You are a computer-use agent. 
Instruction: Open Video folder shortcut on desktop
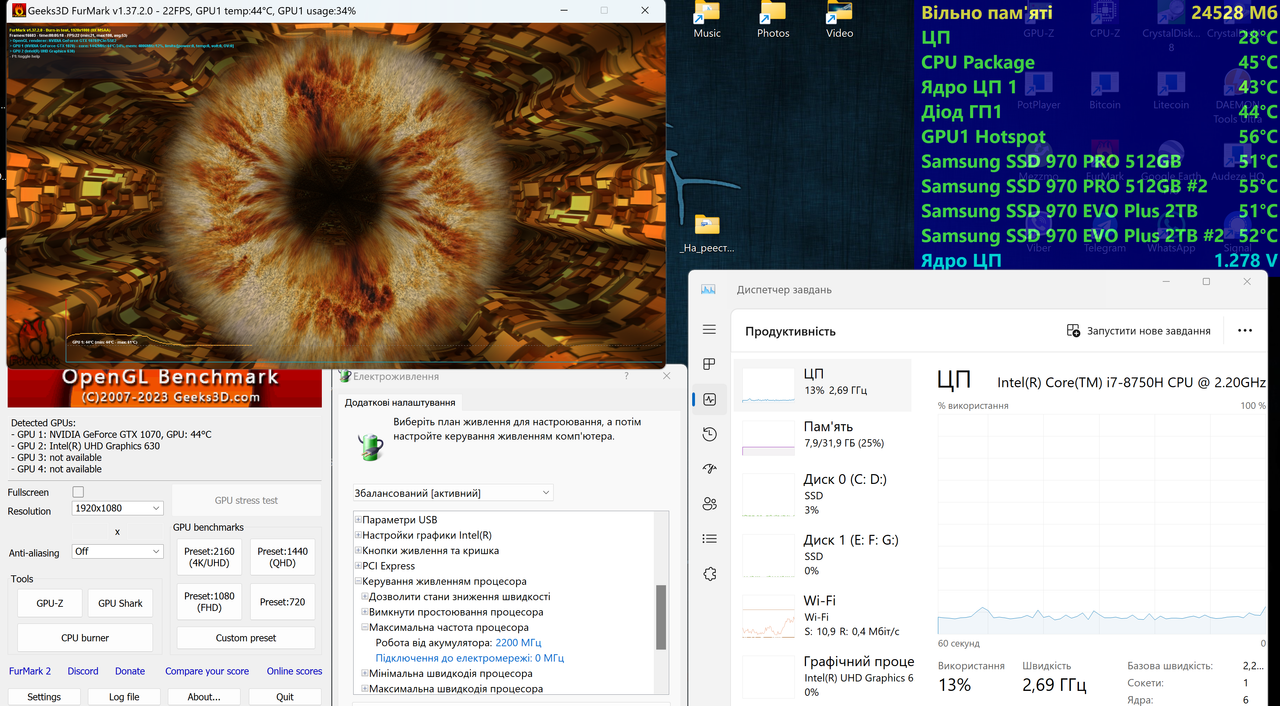point(839,21)
